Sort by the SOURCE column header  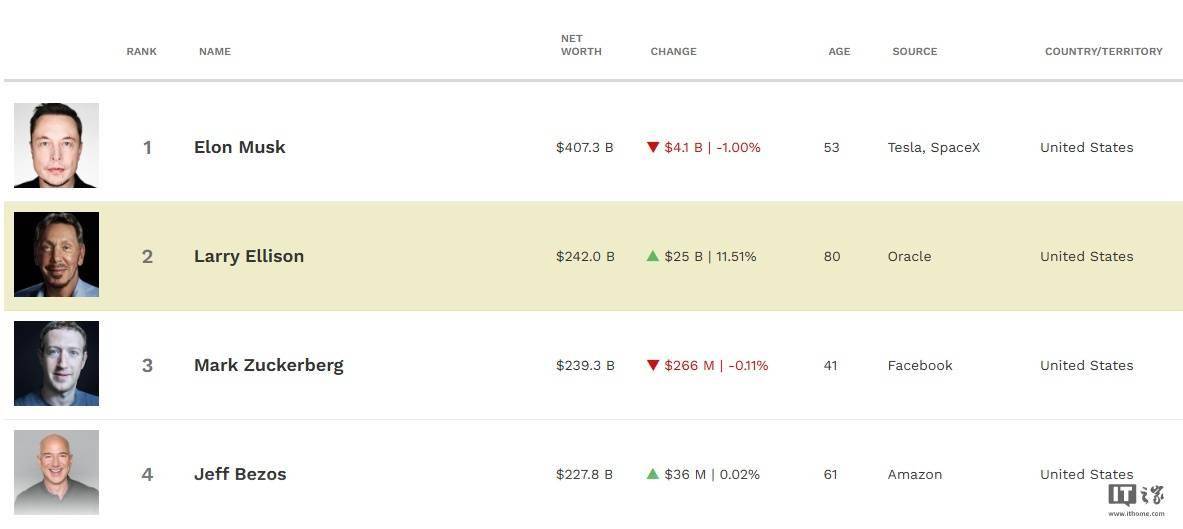pos(914,51)
